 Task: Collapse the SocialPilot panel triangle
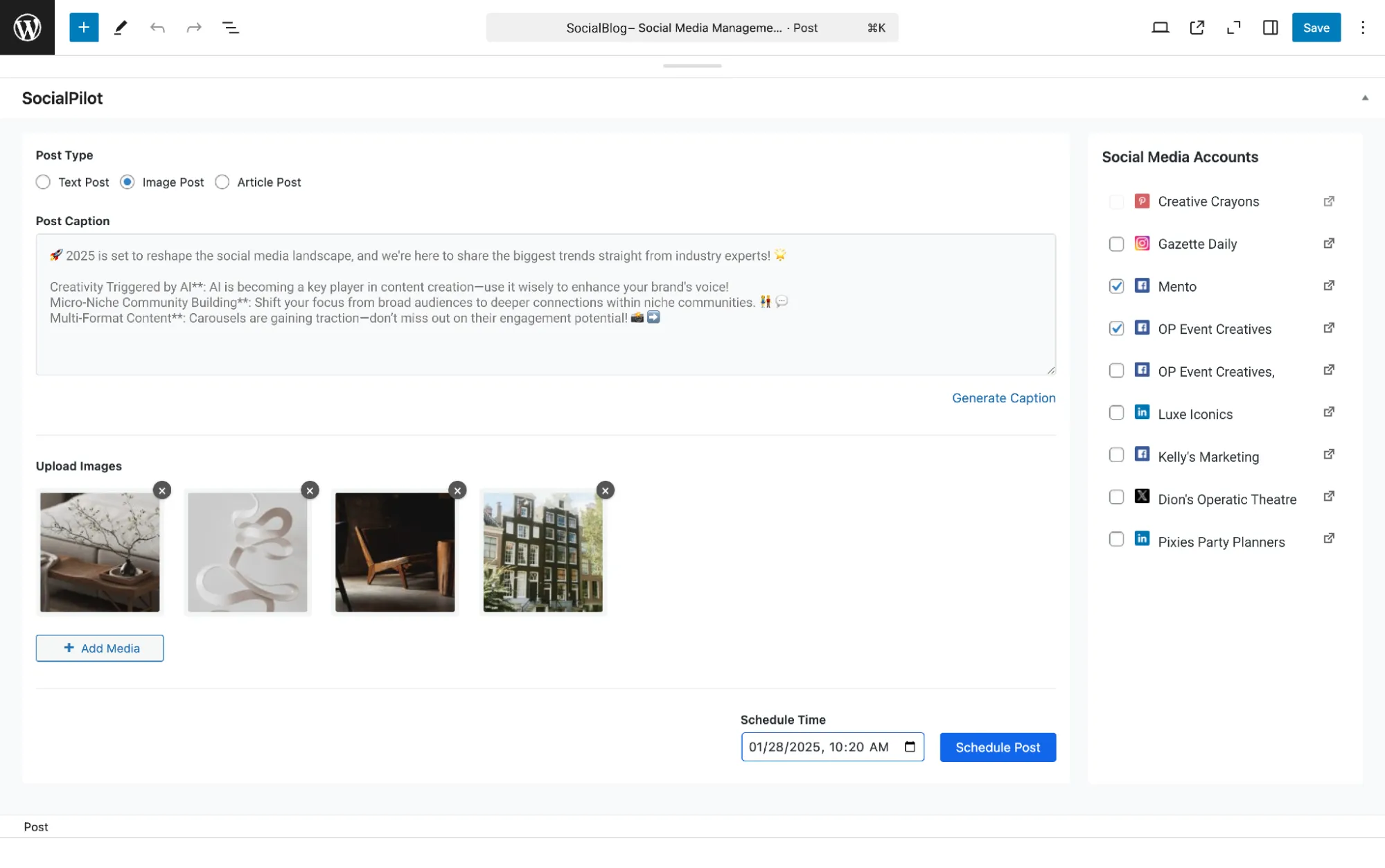[x=1365, y=98]
